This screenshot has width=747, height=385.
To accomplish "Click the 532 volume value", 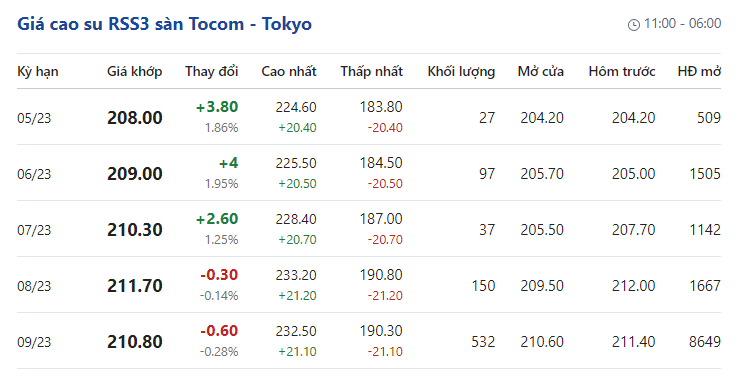I will [x=483, y=342].
